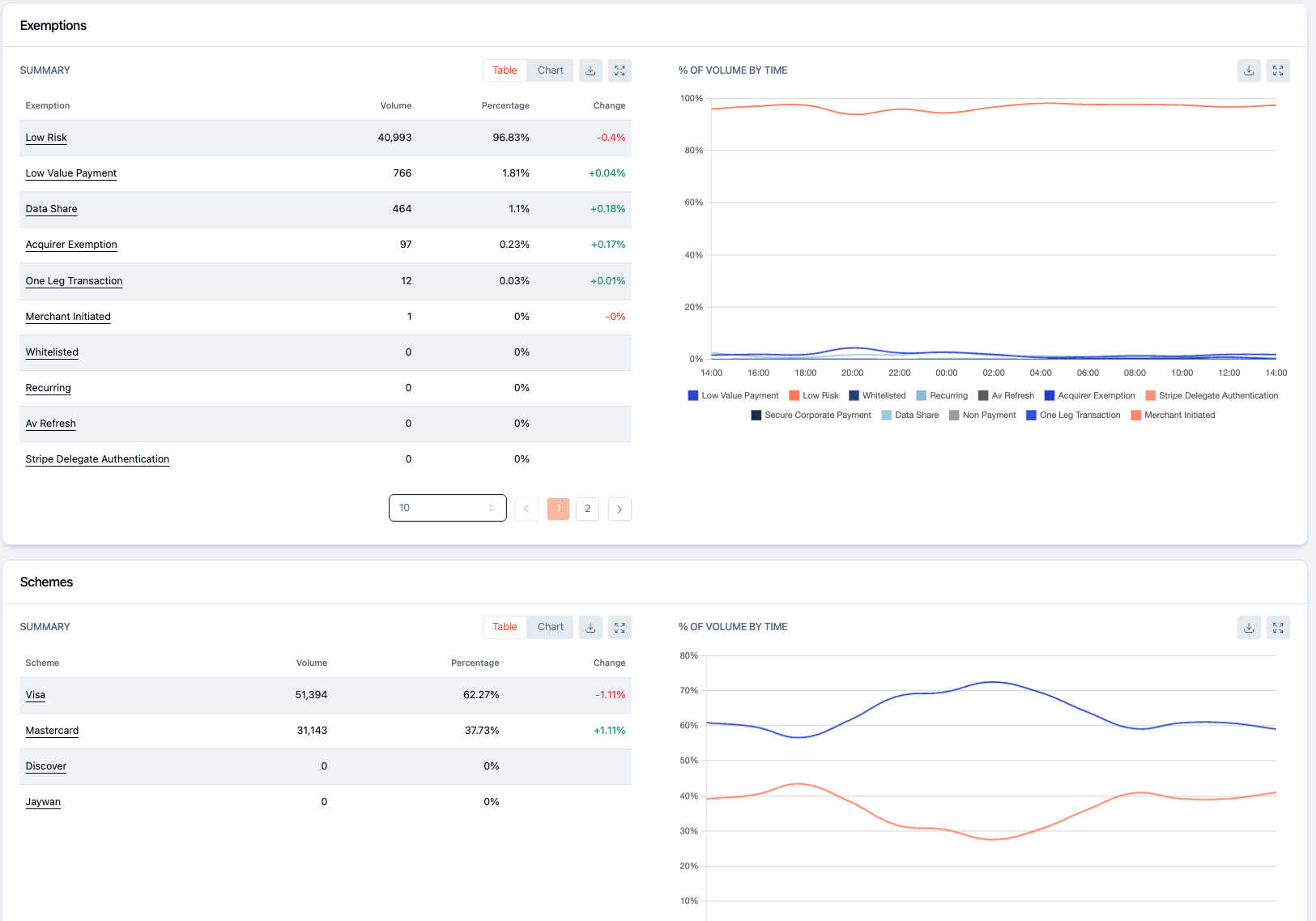
Task: Expand the Exemptions volume chart fullscreen
Action: (1278, 70)
